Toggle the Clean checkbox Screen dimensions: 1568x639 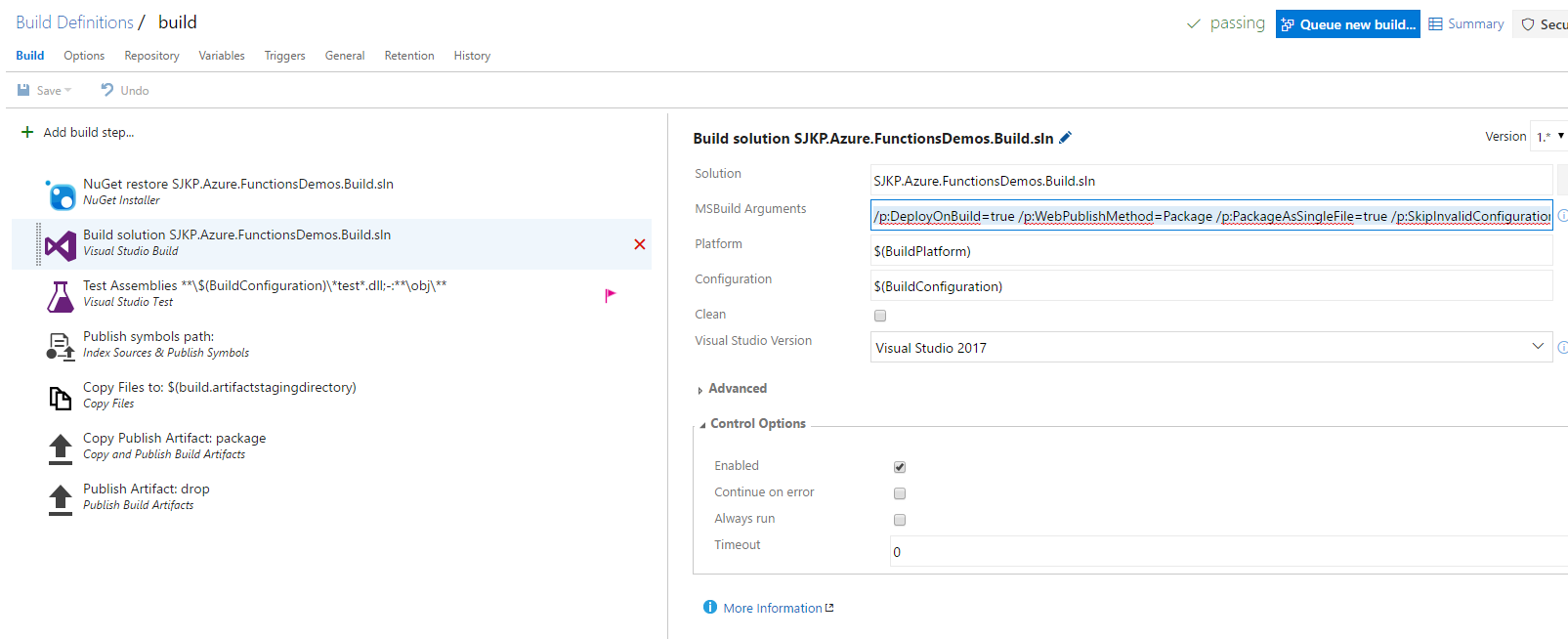point(880,316)
